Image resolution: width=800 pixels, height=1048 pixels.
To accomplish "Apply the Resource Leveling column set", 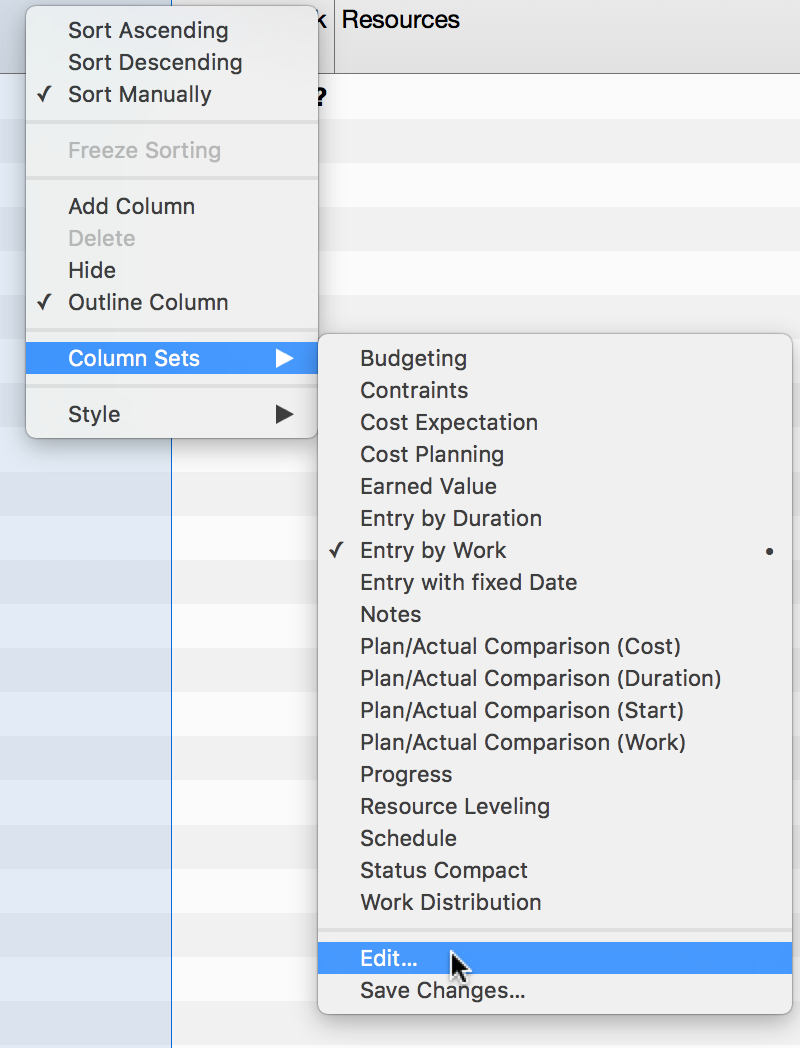I will point(555,807).
